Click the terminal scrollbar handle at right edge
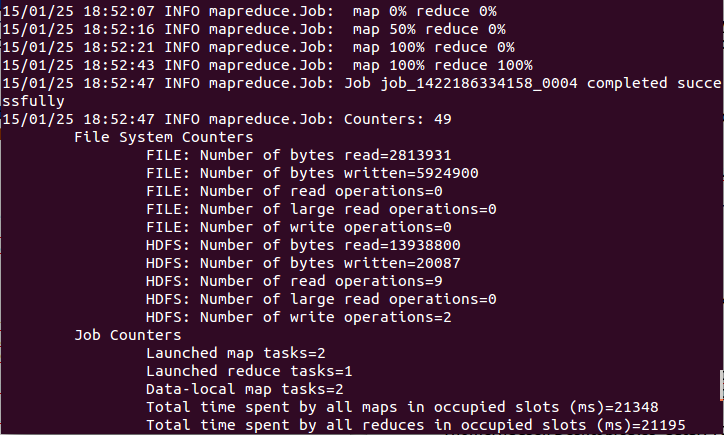Viewport: 724px width, 435px height. (722, 385)
